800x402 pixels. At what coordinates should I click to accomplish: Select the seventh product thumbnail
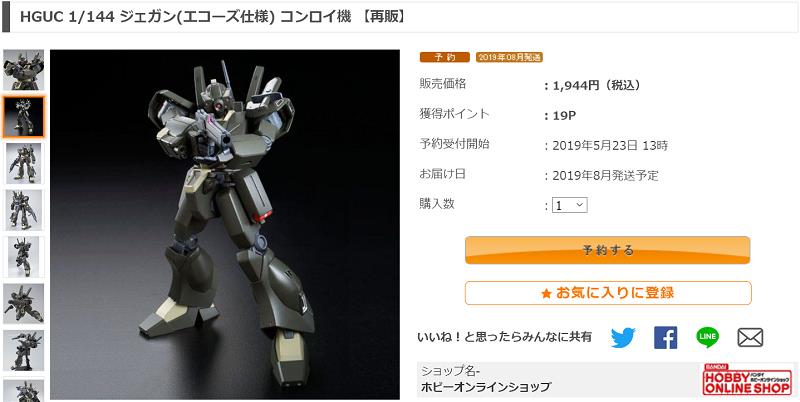23,350
